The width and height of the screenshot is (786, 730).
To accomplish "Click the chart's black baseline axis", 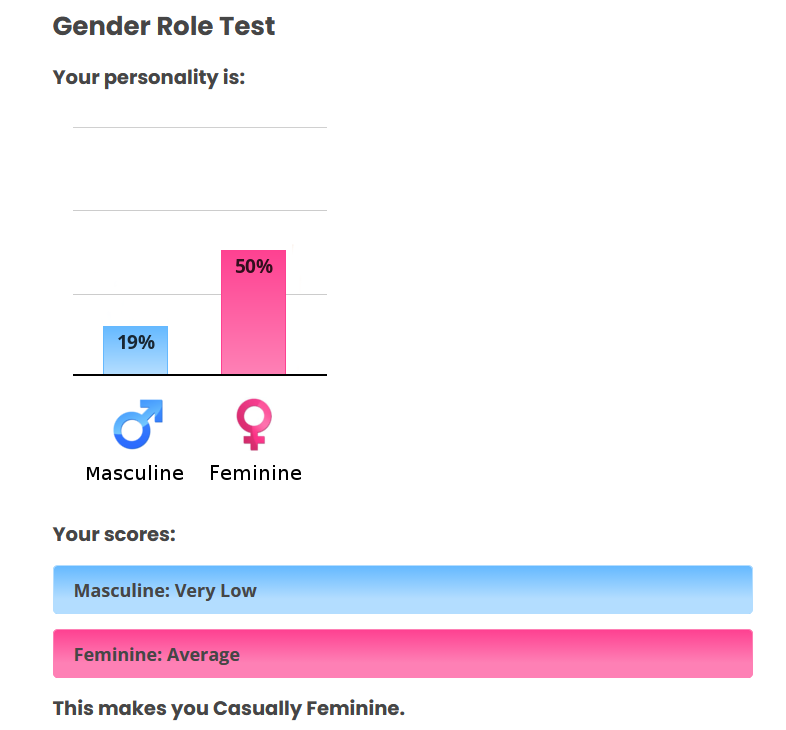I will point(200,375).
